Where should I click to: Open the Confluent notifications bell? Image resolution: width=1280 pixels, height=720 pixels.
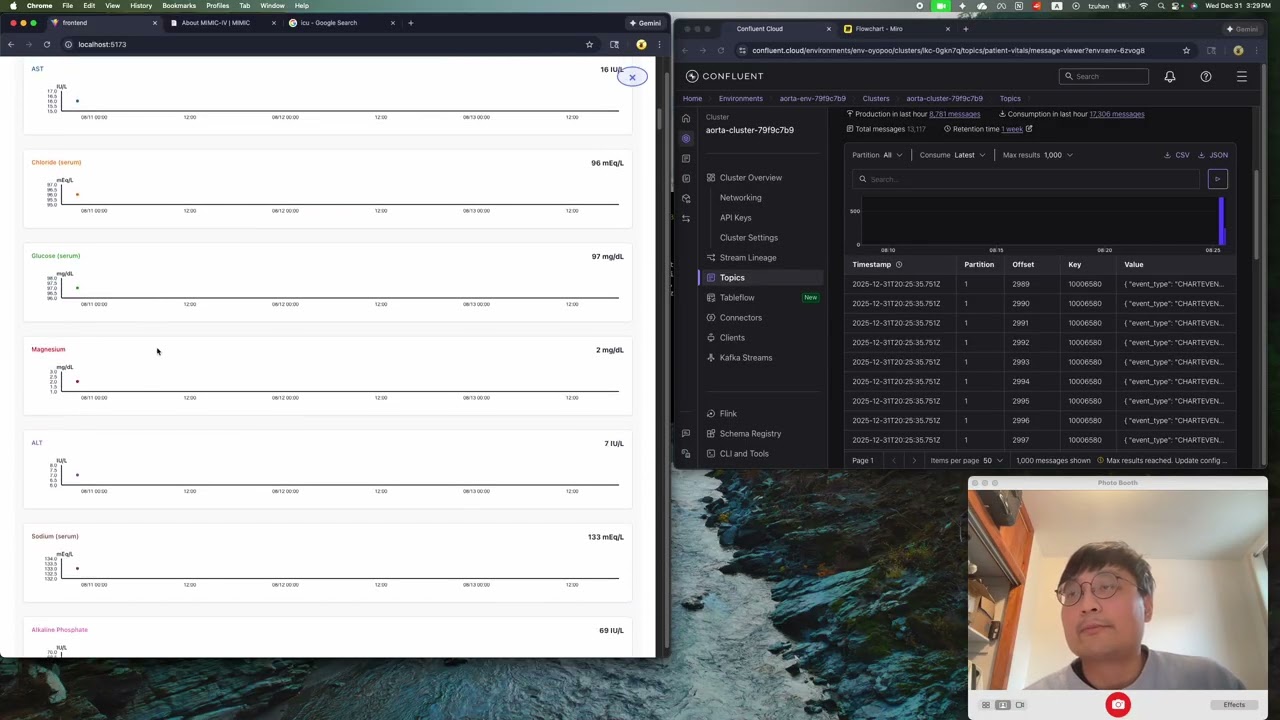point(1170,76)
